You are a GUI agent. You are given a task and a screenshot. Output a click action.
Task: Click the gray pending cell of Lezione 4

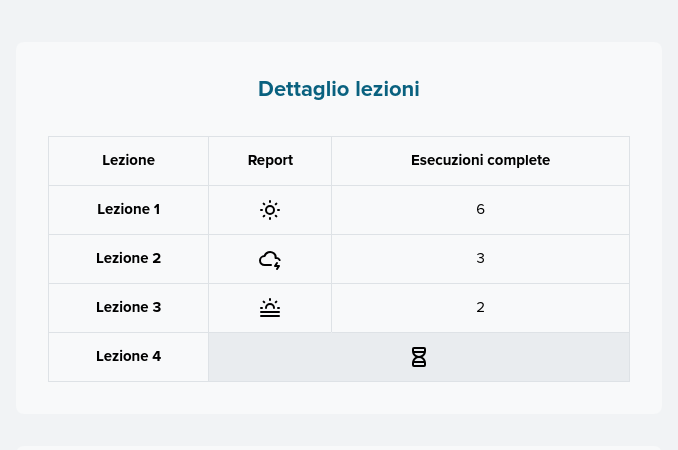pyautogui.click(x=419, y=357)
